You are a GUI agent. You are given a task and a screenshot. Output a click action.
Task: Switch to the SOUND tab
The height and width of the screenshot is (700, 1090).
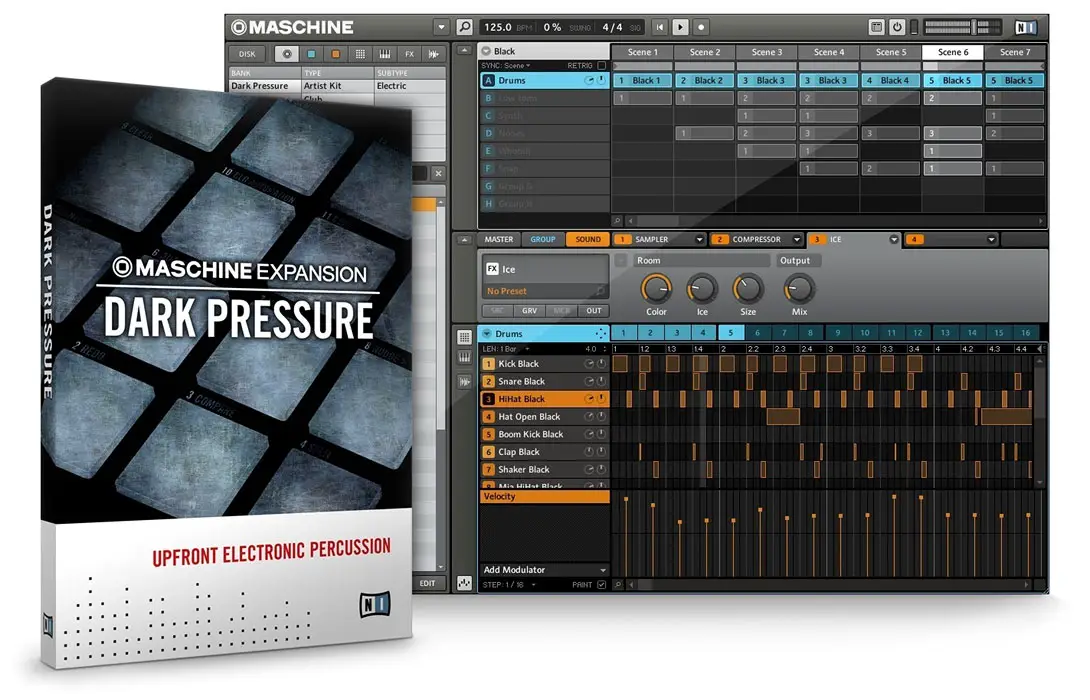point(588,239)
